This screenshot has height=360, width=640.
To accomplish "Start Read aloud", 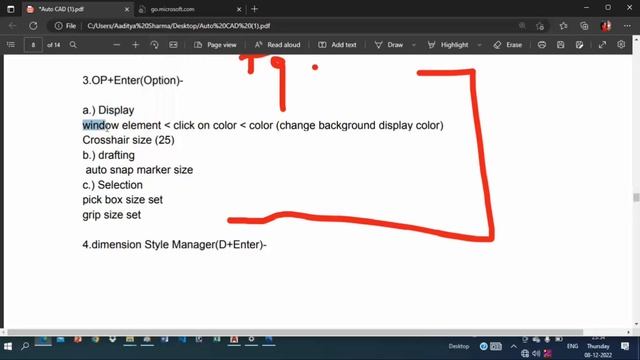I will click(x=278, y=45).
